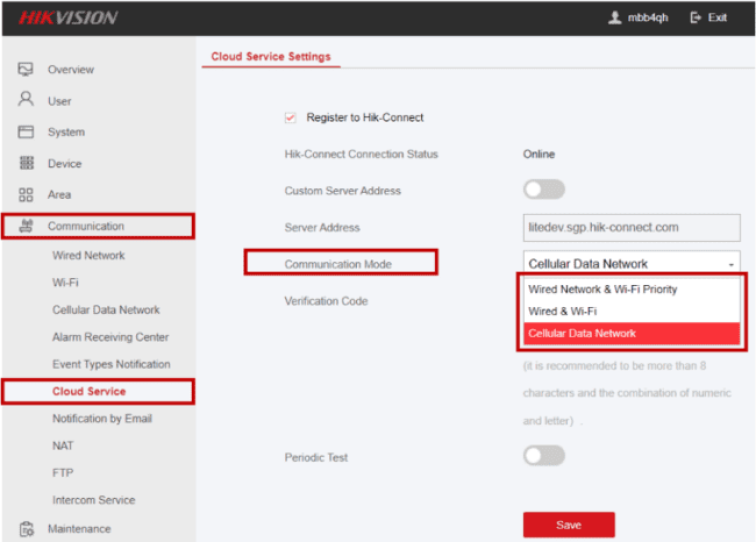Click the Maintenance icon in sidebar
The height and width of the screenshot is (542, 756).
point(26,528)
